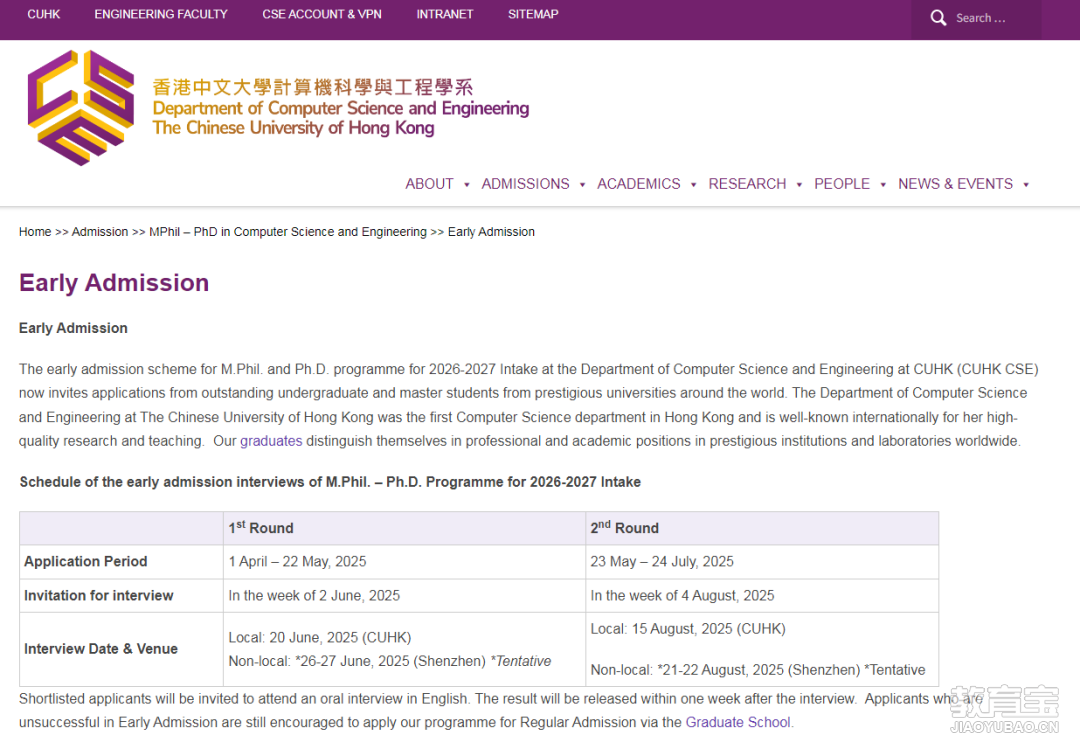Click the department name banner text
1080x756 pixels.
pos(341,107)
